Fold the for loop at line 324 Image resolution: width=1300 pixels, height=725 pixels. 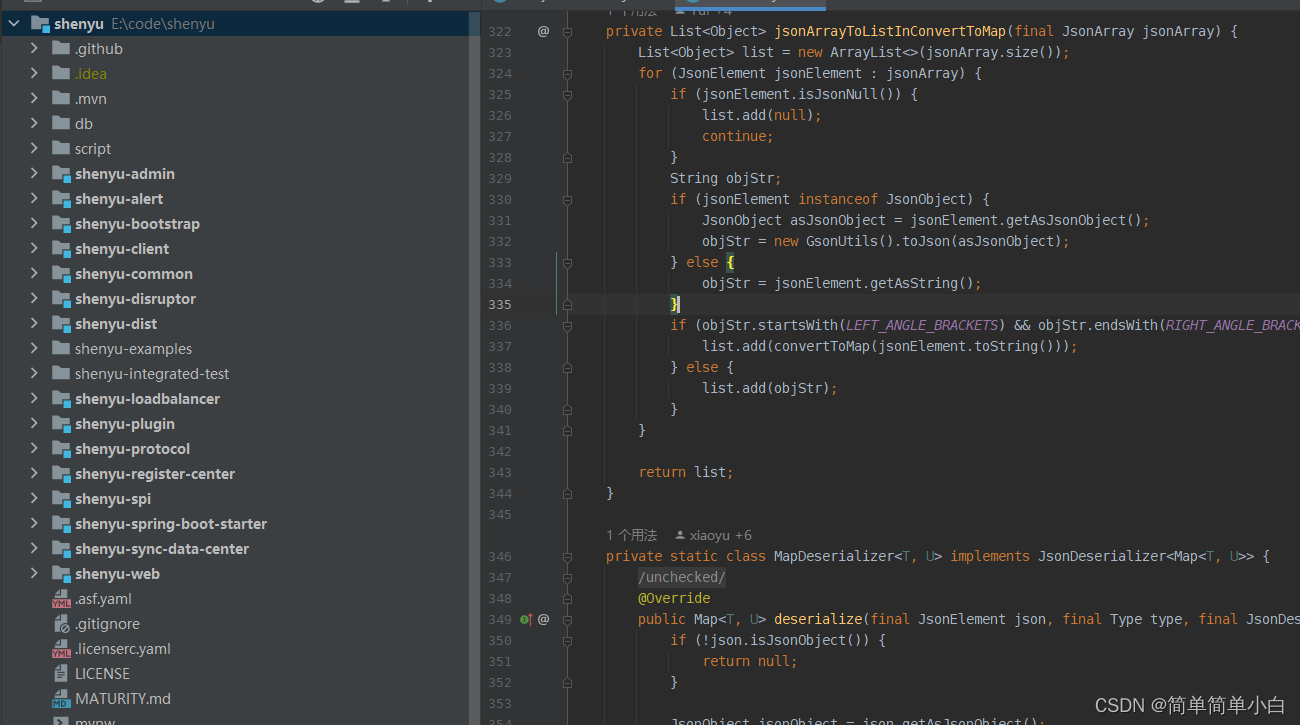pos(567,73)
